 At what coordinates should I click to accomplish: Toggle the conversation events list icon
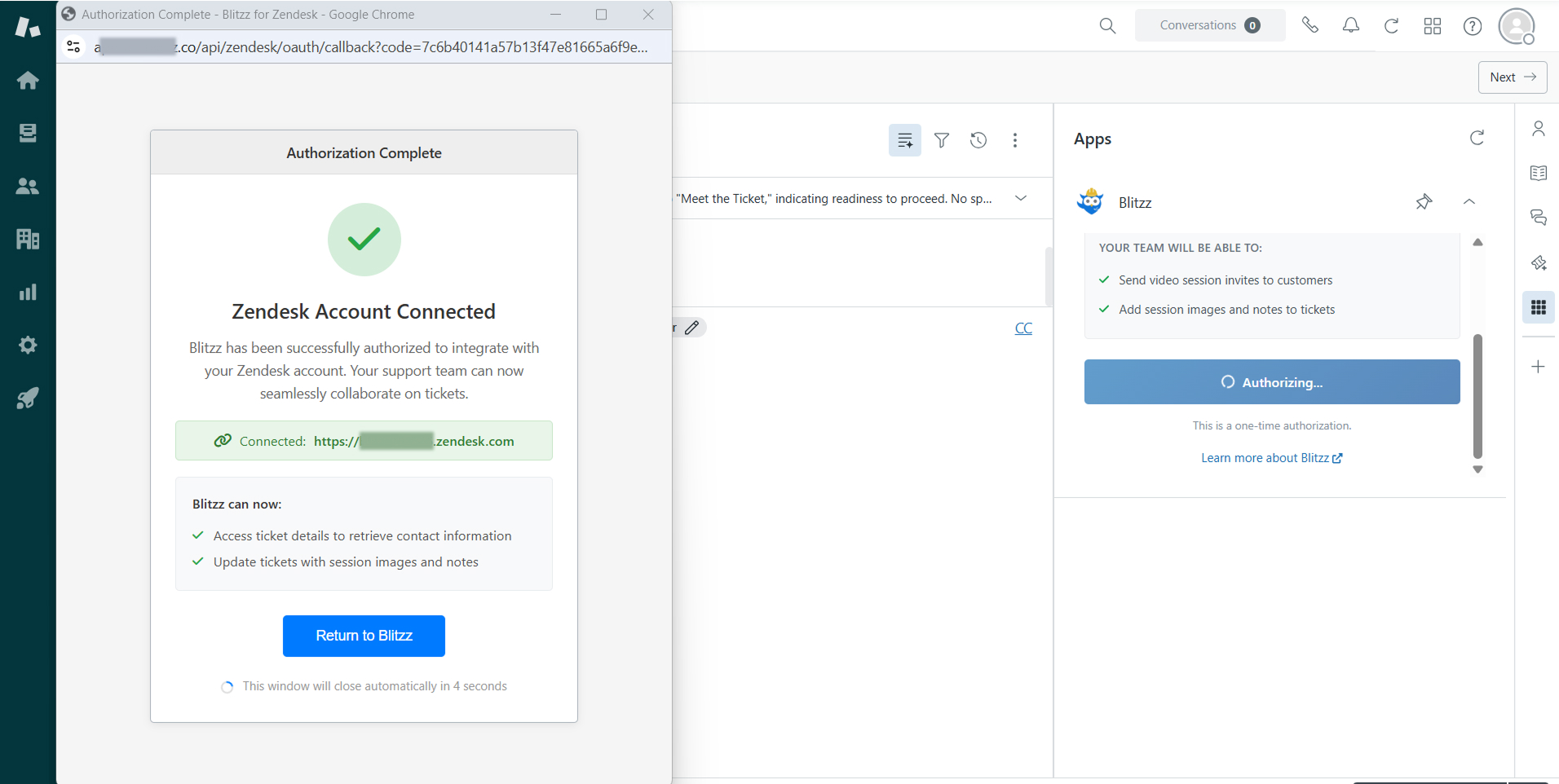(905, 140)
